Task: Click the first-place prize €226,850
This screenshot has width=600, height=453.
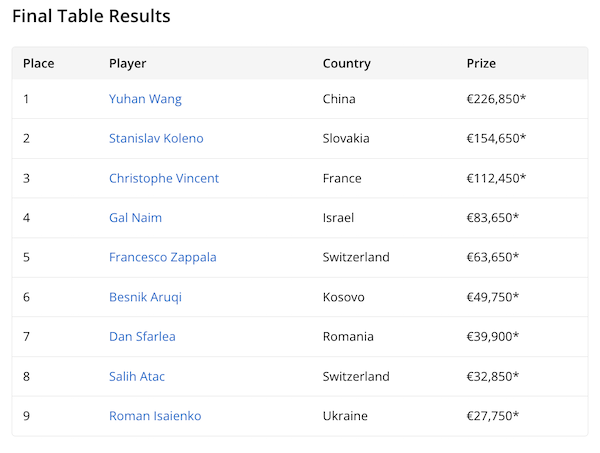Action: (x=495, y=99)
